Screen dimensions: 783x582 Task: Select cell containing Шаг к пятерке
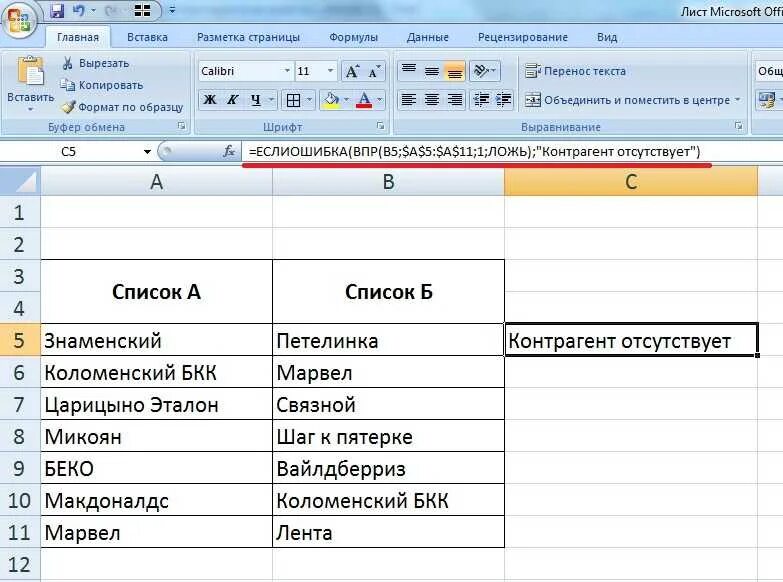coord(389,436)
